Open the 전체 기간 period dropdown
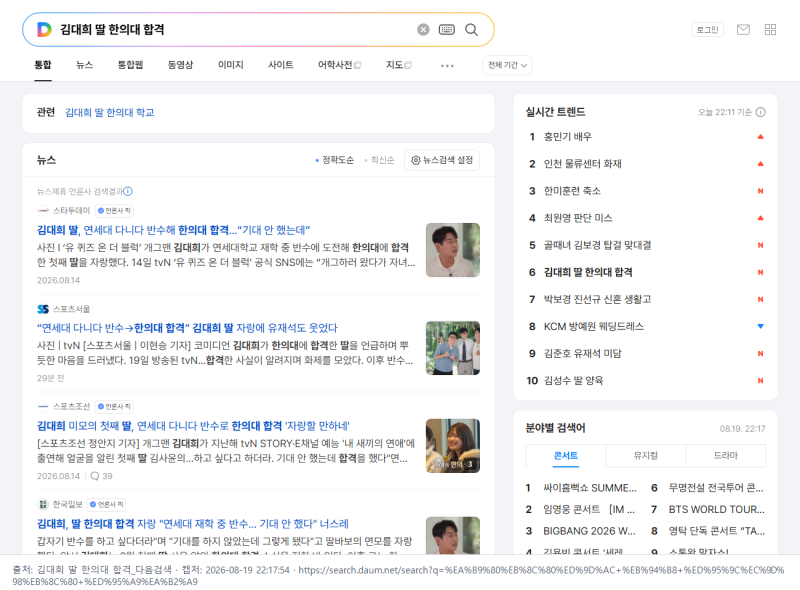This screenshot has width=800, height=590. 507,65
